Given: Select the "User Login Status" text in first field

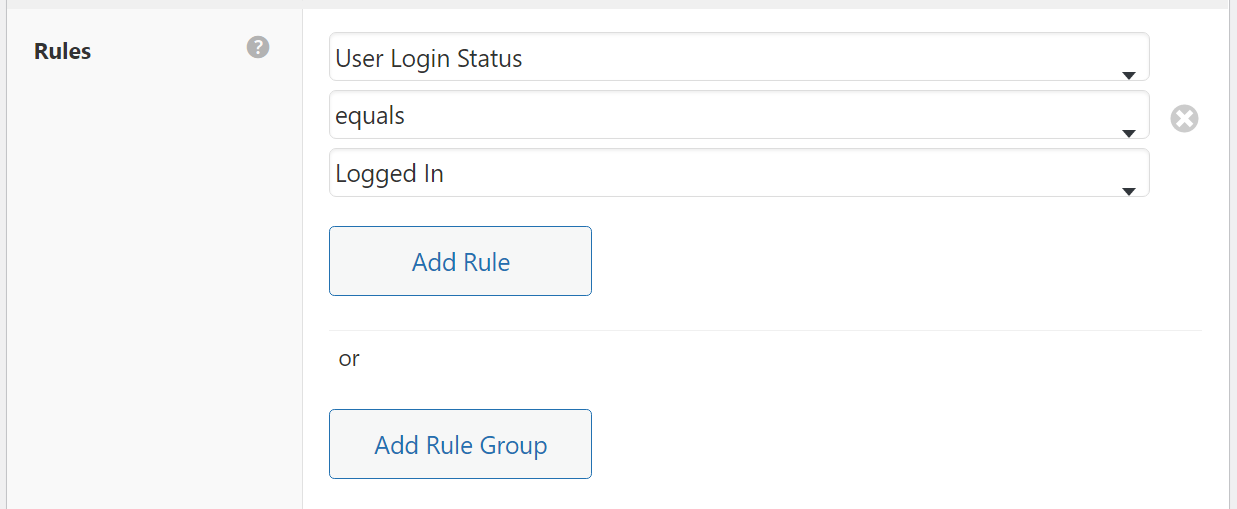Looking at the screenshot, I should tap(429, 59).
